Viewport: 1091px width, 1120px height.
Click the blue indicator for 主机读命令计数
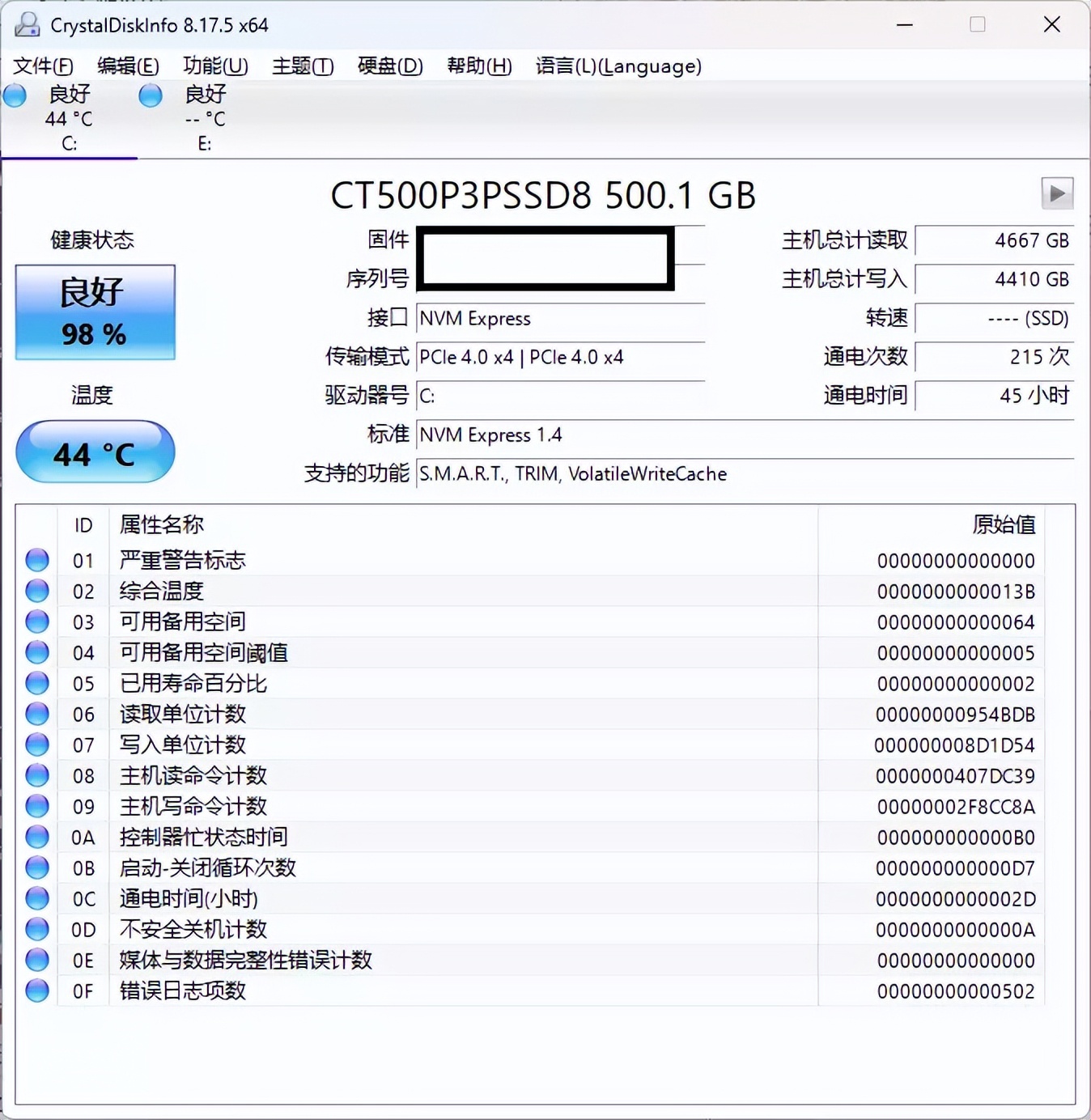point(36,774)
